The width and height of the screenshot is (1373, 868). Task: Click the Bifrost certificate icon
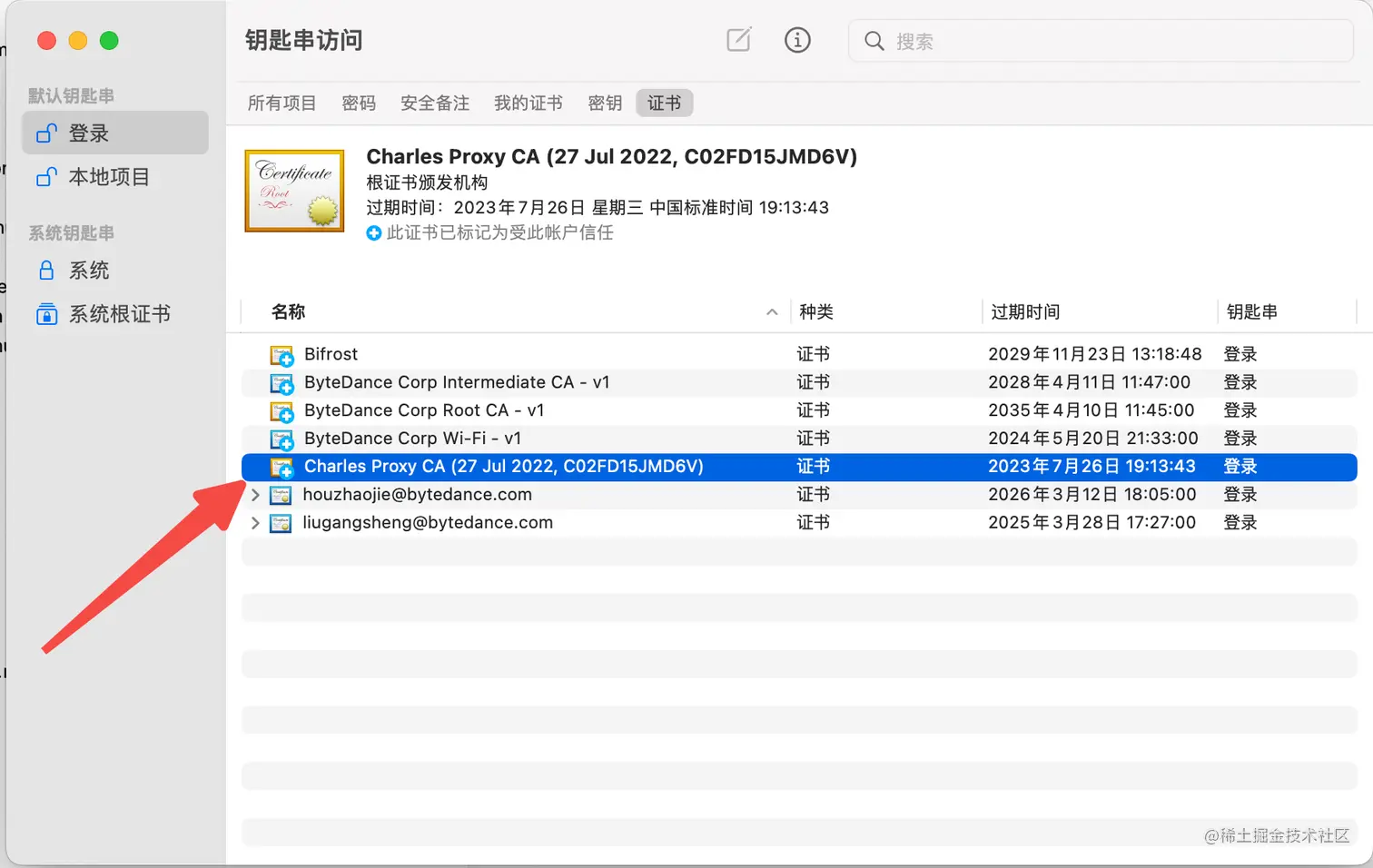click(282, 355)
